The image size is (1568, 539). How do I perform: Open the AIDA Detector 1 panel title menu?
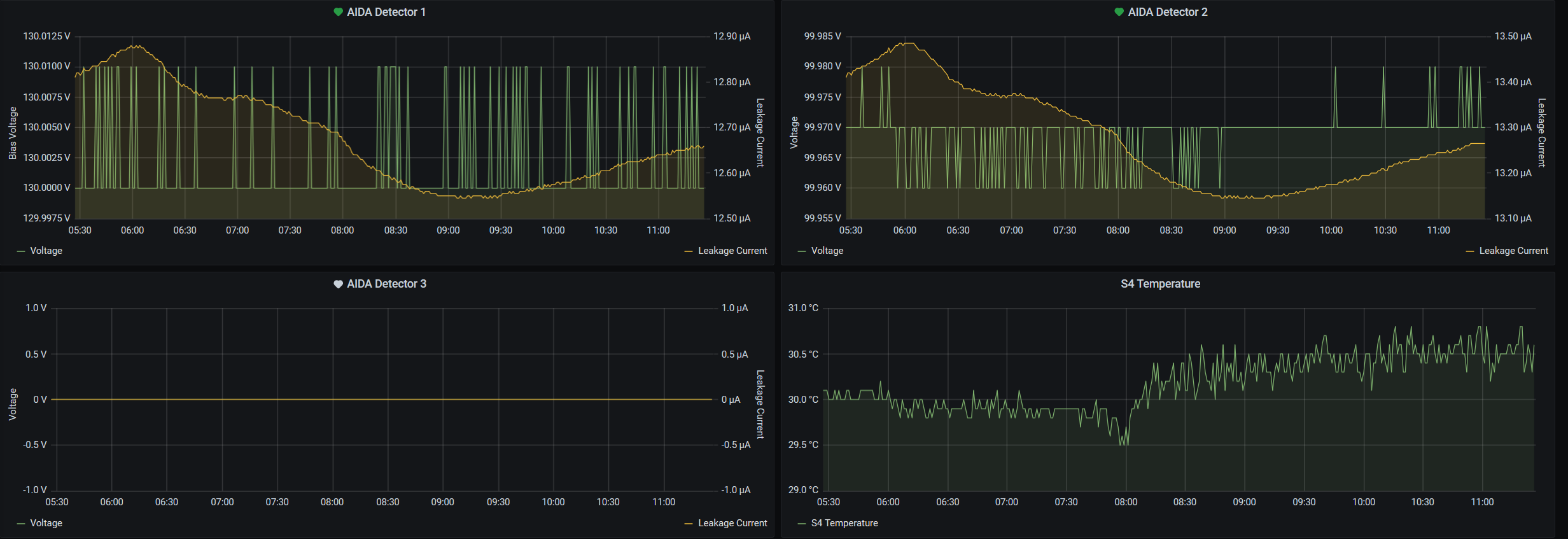(386, 12)
